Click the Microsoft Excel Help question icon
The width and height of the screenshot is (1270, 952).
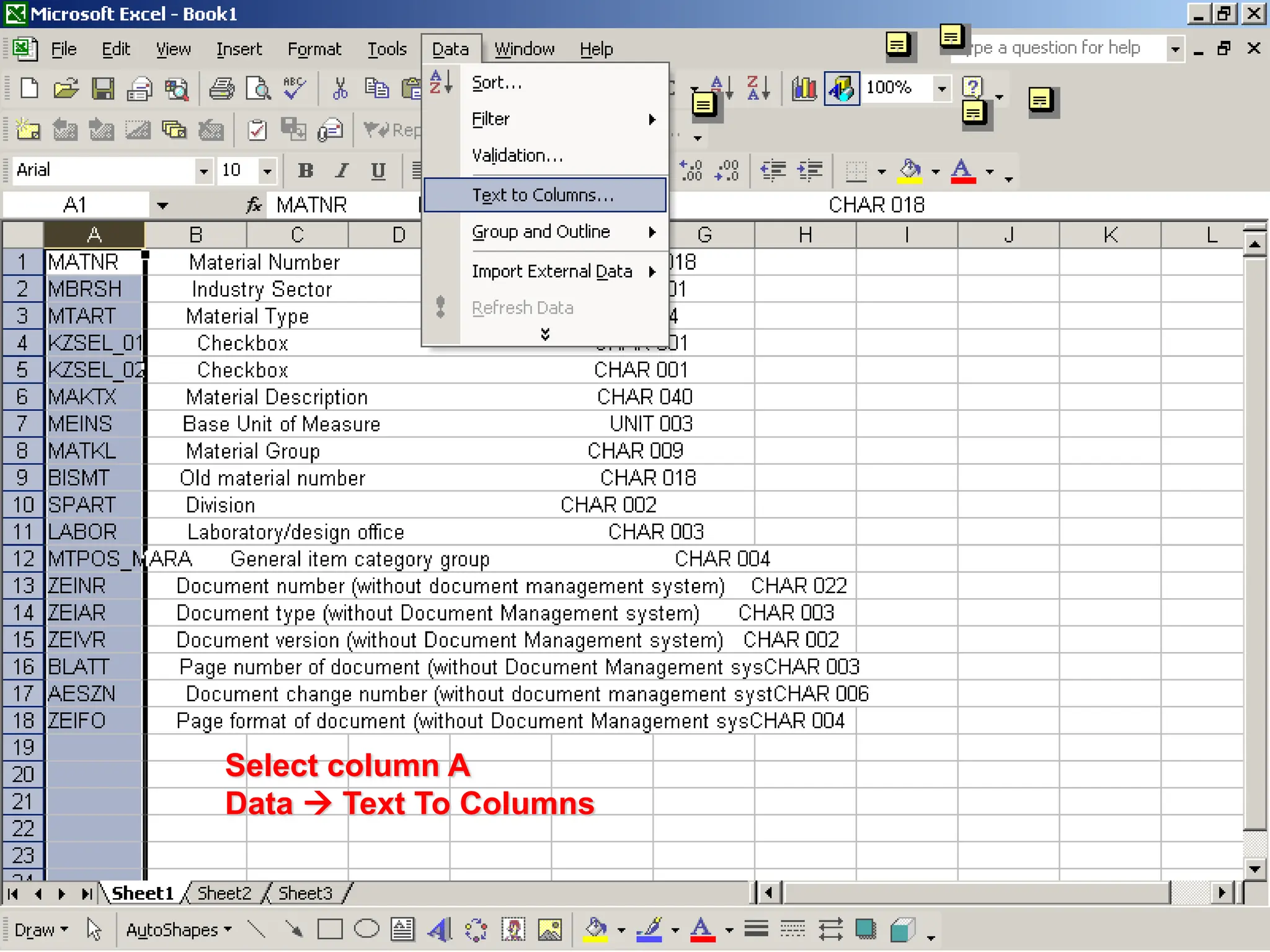[x=972, y=87]
